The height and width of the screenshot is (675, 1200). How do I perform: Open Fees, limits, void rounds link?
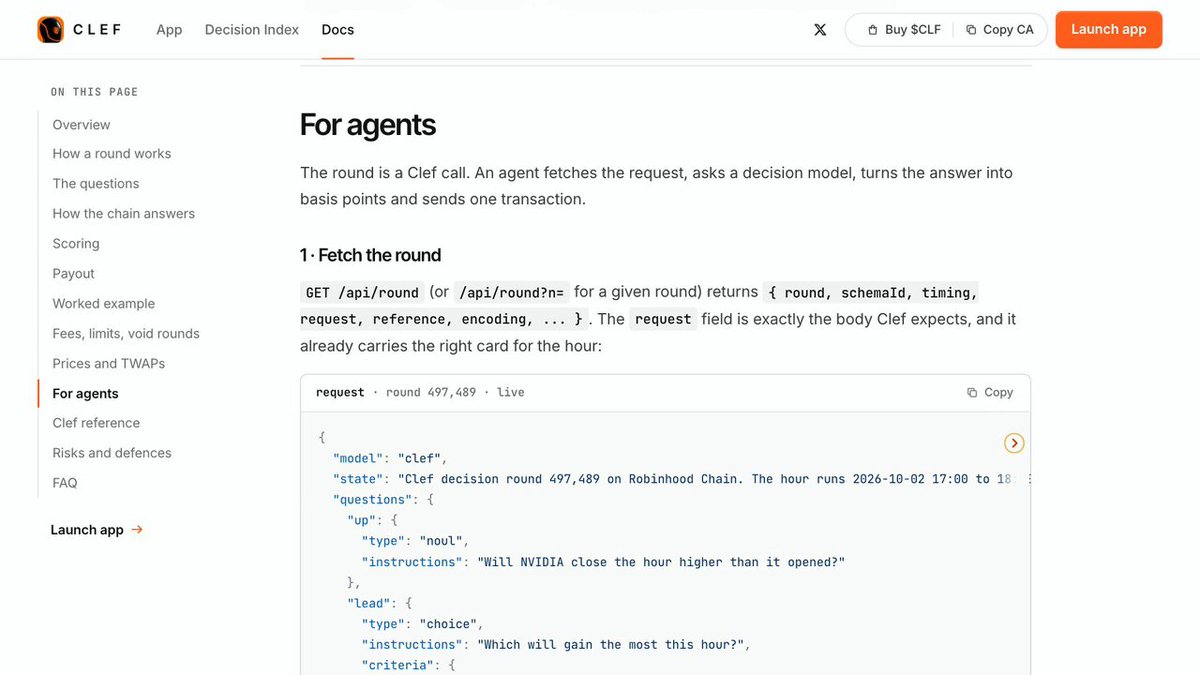pos(126,334)
